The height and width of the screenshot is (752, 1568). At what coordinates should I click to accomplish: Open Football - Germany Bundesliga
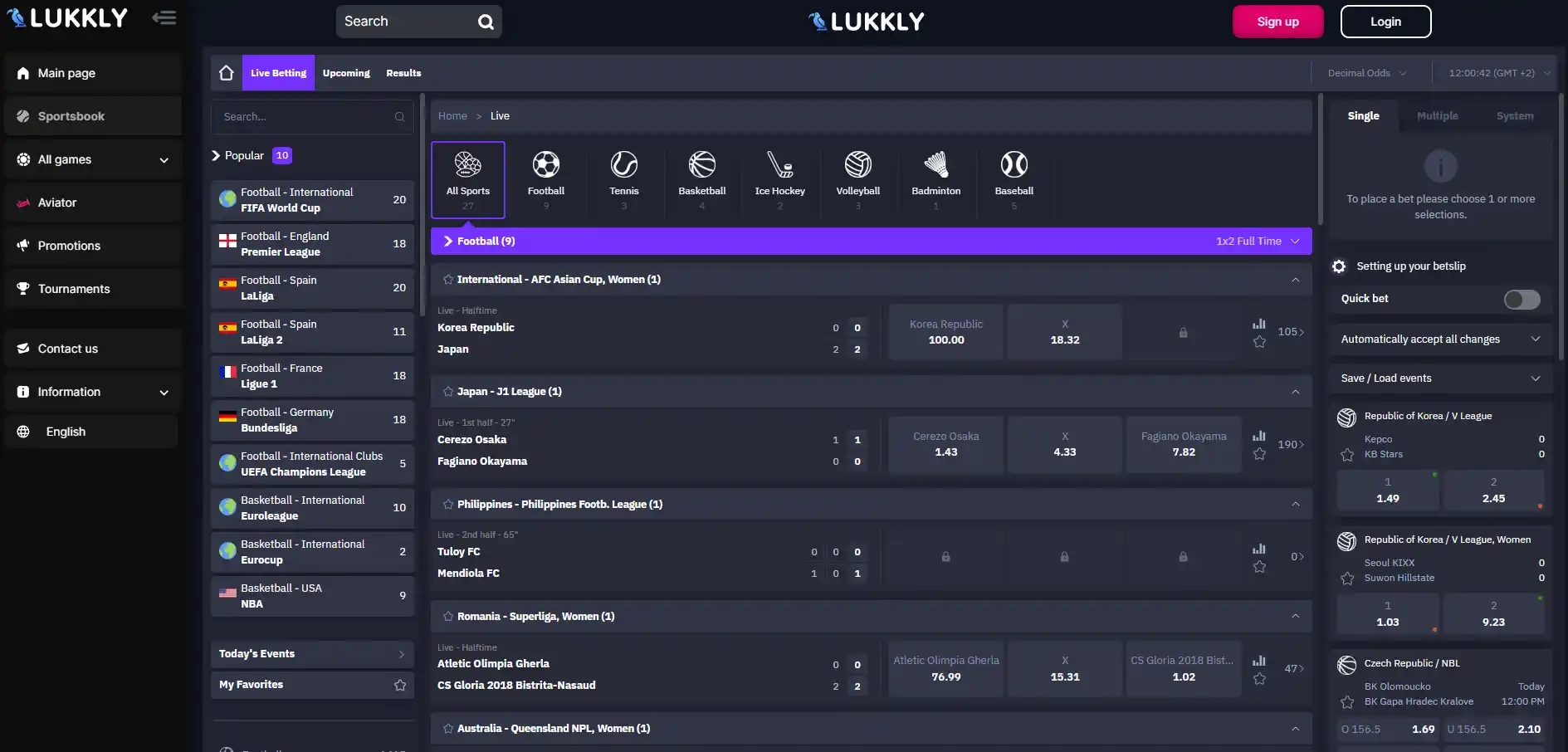pos(312,420)
